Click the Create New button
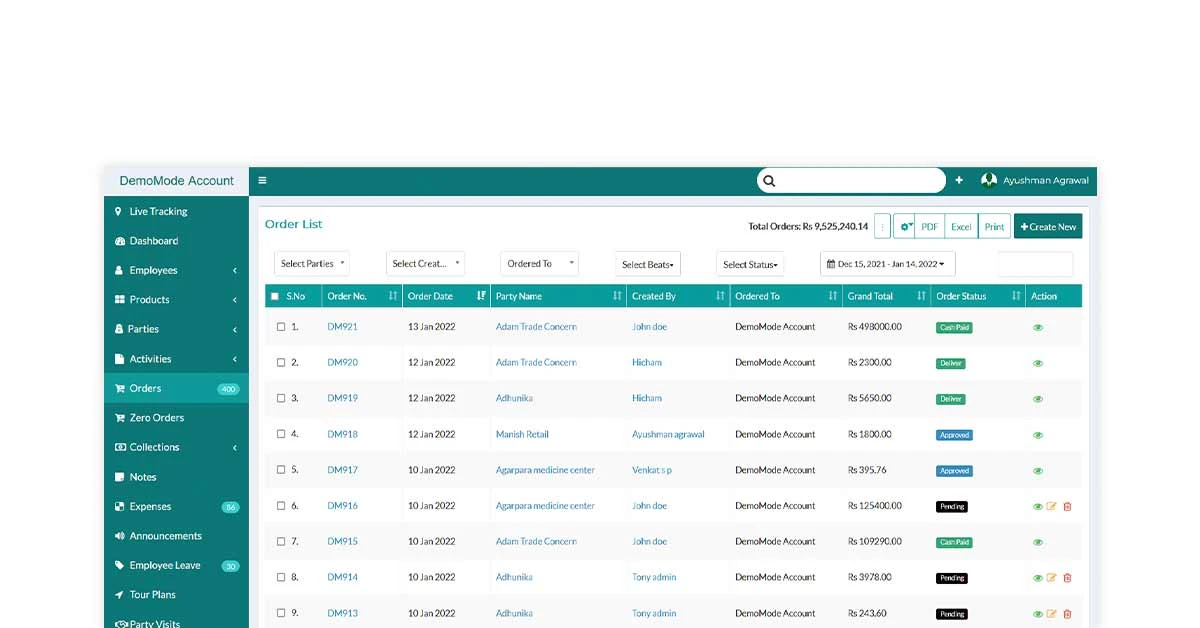Image resolution: width=1200 pixels, height=628 pixels. pos(1048,226)
